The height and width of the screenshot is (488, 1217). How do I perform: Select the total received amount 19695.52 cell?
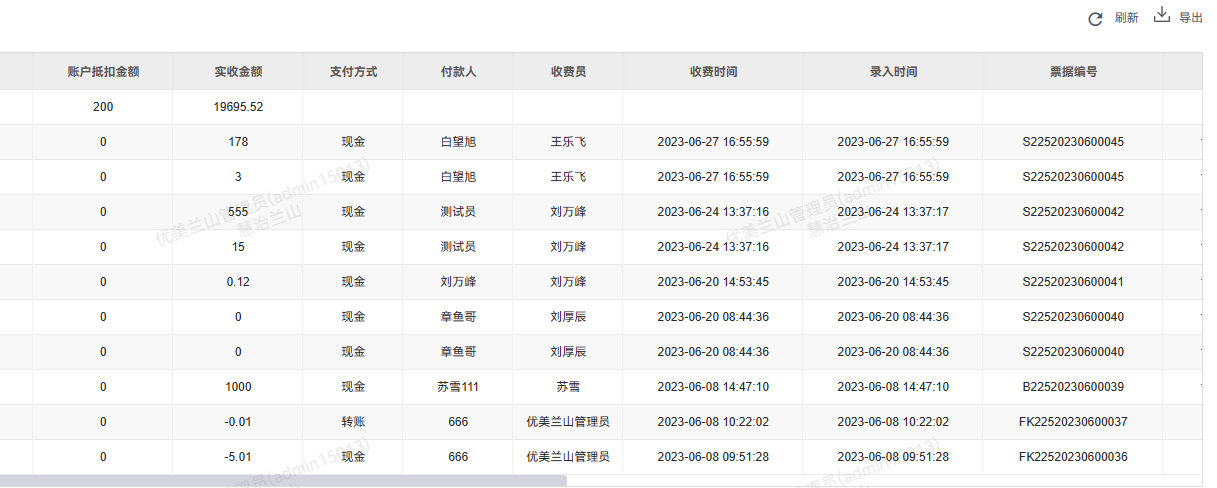click(x=238, y=107)
